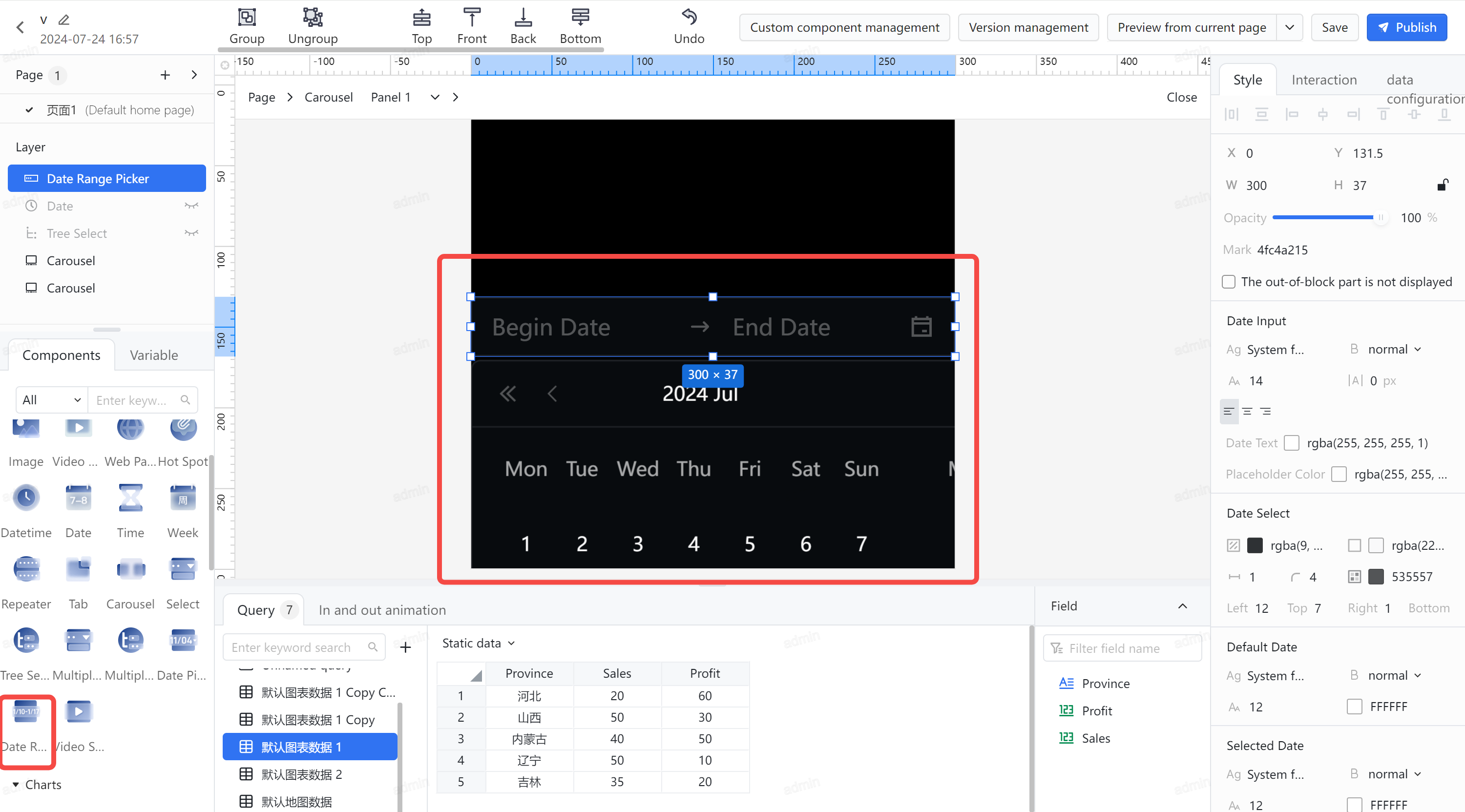Open the Query tab
1465x812 pixels.
[264, 610]
